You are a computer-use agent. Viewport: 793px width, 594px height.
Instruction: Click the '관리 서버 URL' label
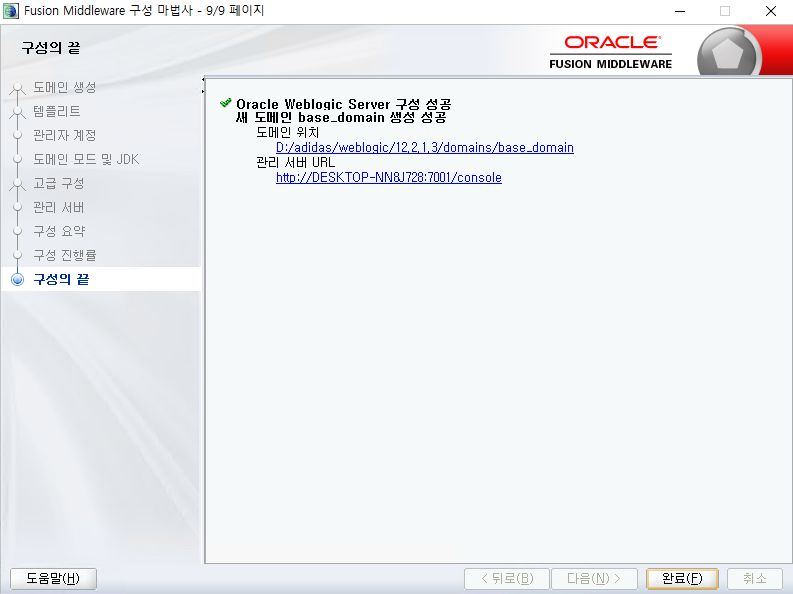click(x=295, y=162)
